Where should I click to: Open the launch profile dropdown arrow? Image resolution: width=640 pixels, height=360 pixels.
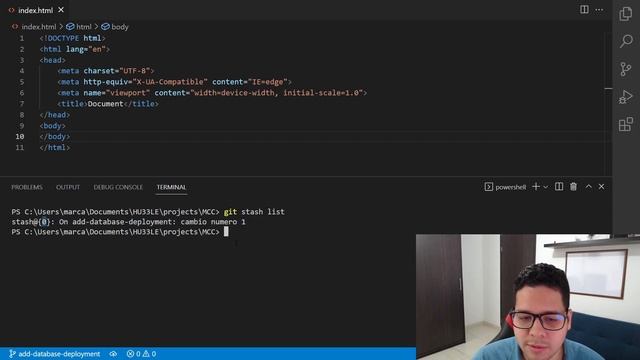pos(546,187)
